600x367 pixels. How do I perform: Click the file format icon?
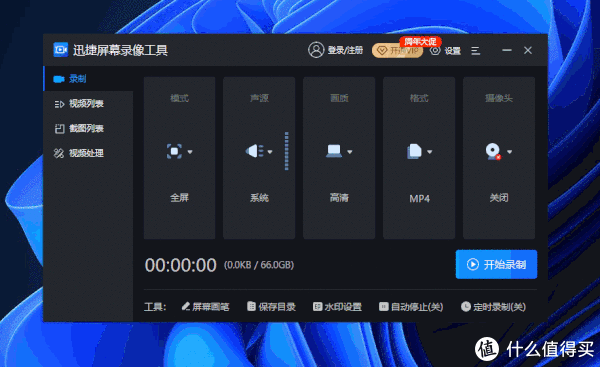point(414,151)
